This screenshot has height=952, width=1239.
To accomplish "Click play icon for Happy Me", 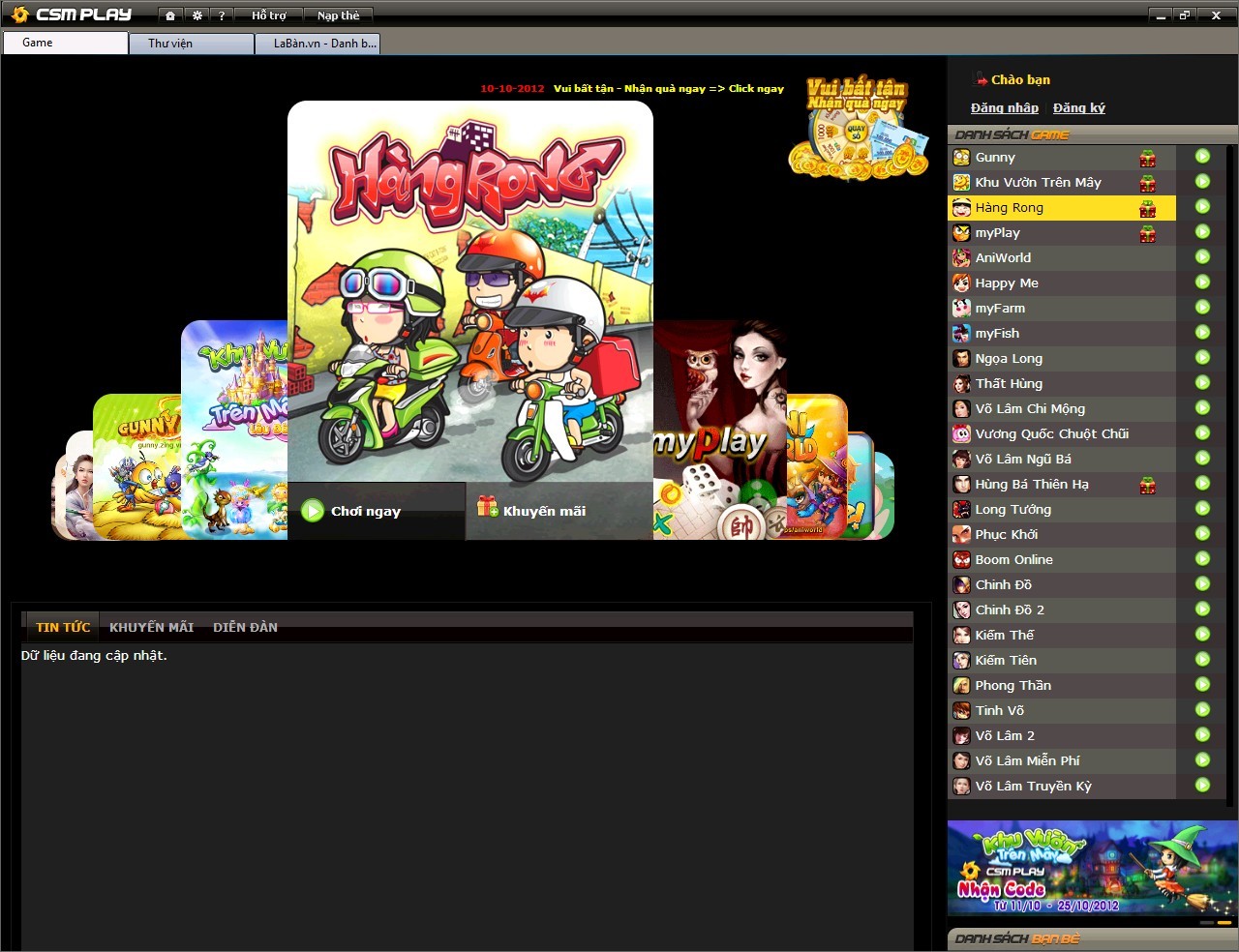I will click(x=1202, y=283).
